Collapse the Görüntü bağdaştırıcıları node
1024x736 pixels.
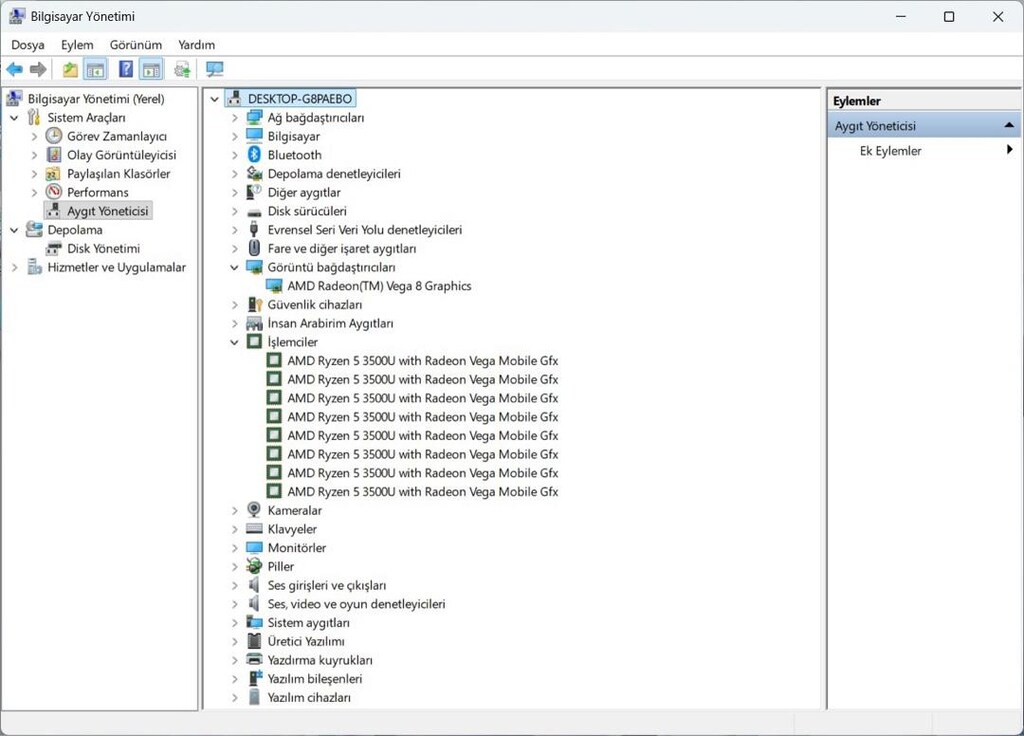click(234, 268)
